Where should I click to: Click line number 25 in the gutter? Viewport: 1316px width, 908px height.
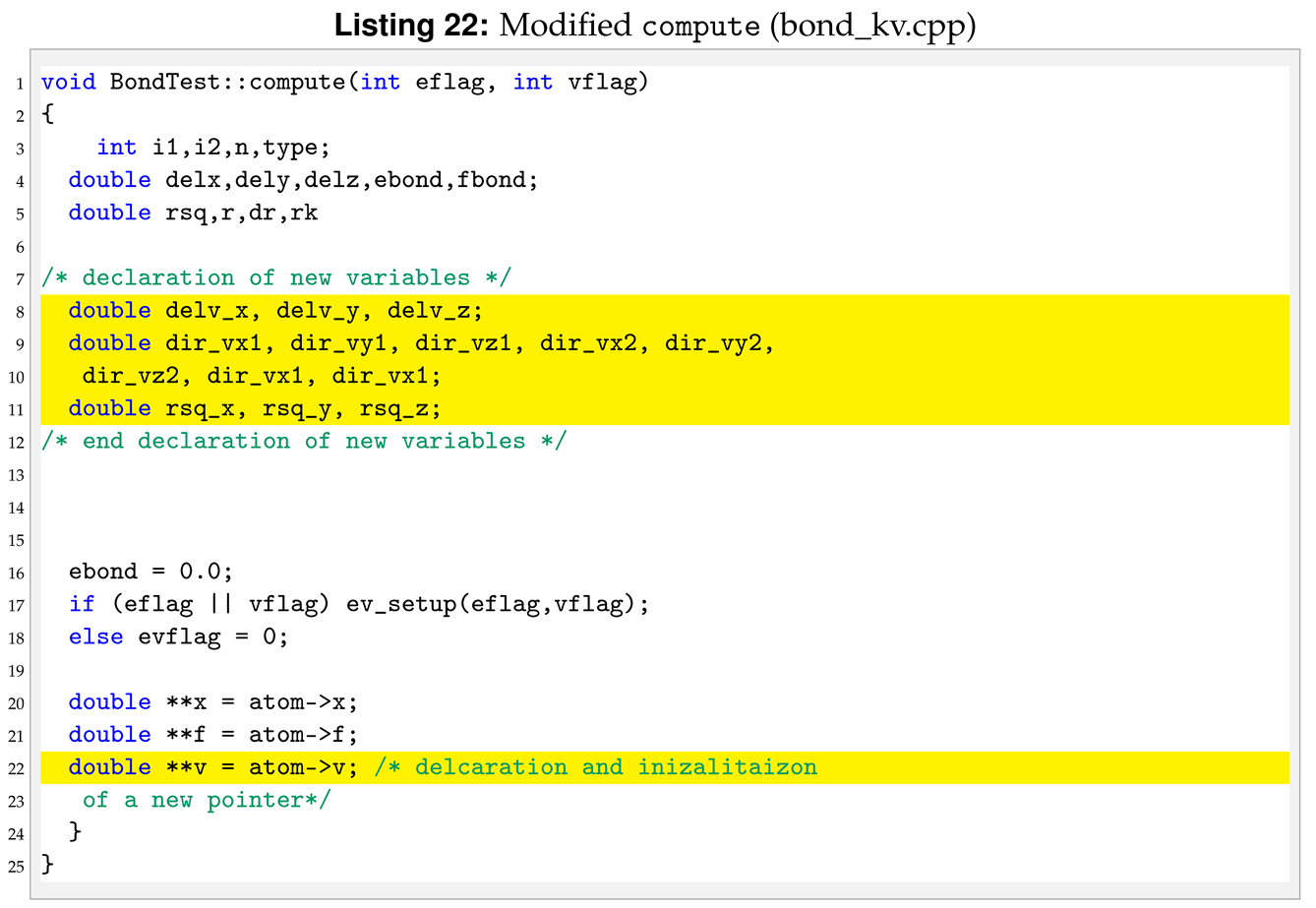click(17, 867)
